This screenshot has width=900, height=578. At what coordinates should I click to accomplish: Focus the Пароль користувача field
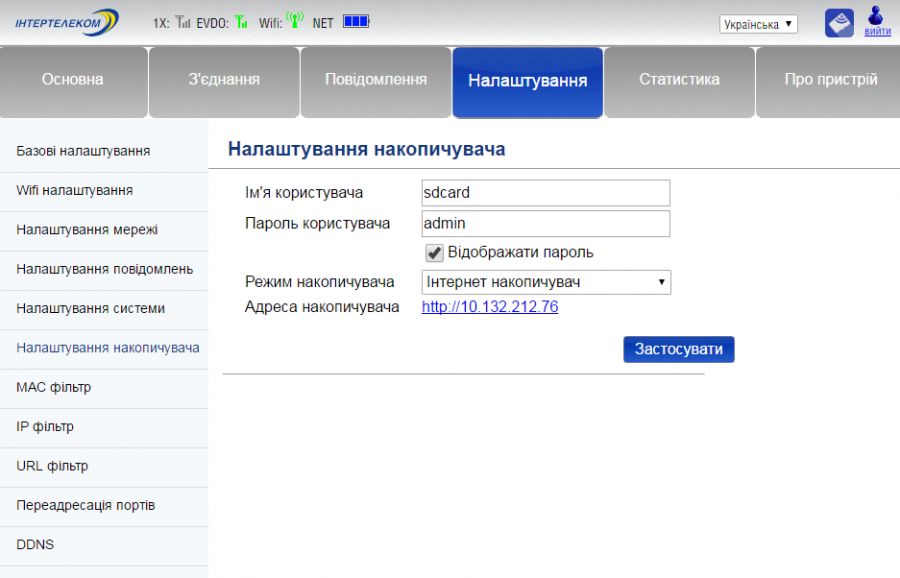[546, 223]
